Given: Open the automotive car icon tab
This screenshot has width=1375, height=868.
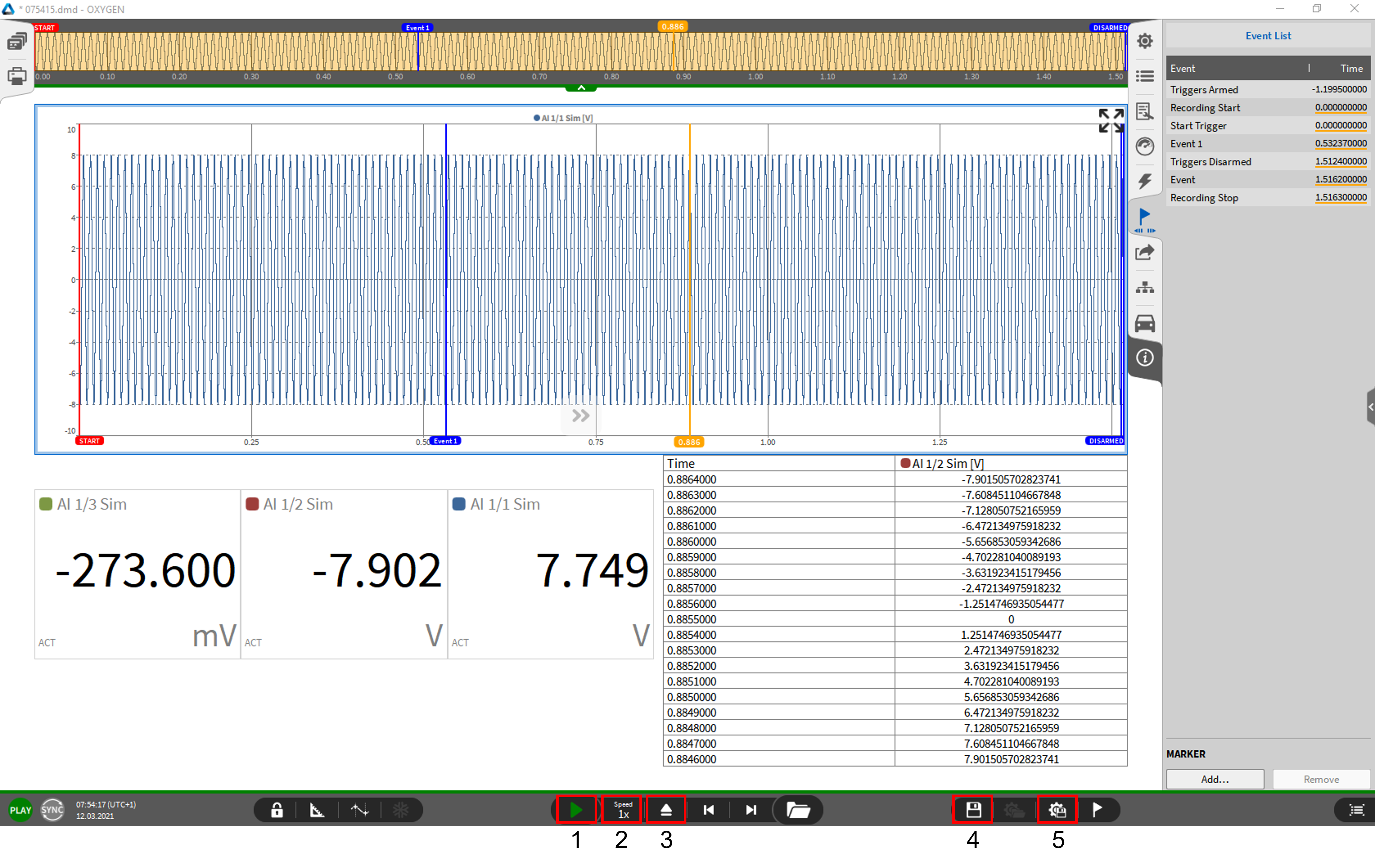Looking at the screenshot, I should 1144,323.
